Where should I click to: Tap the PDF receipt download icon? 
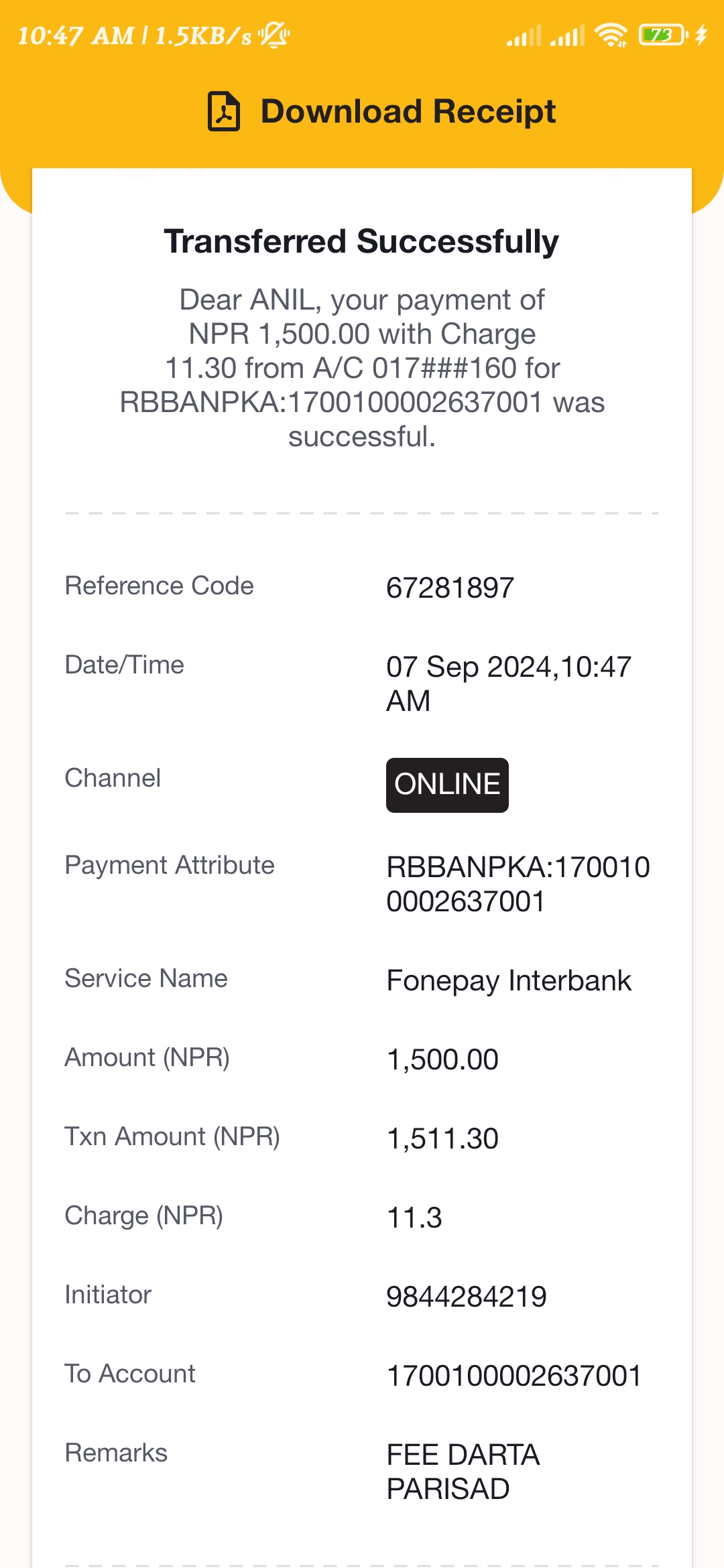click(224, 111)
